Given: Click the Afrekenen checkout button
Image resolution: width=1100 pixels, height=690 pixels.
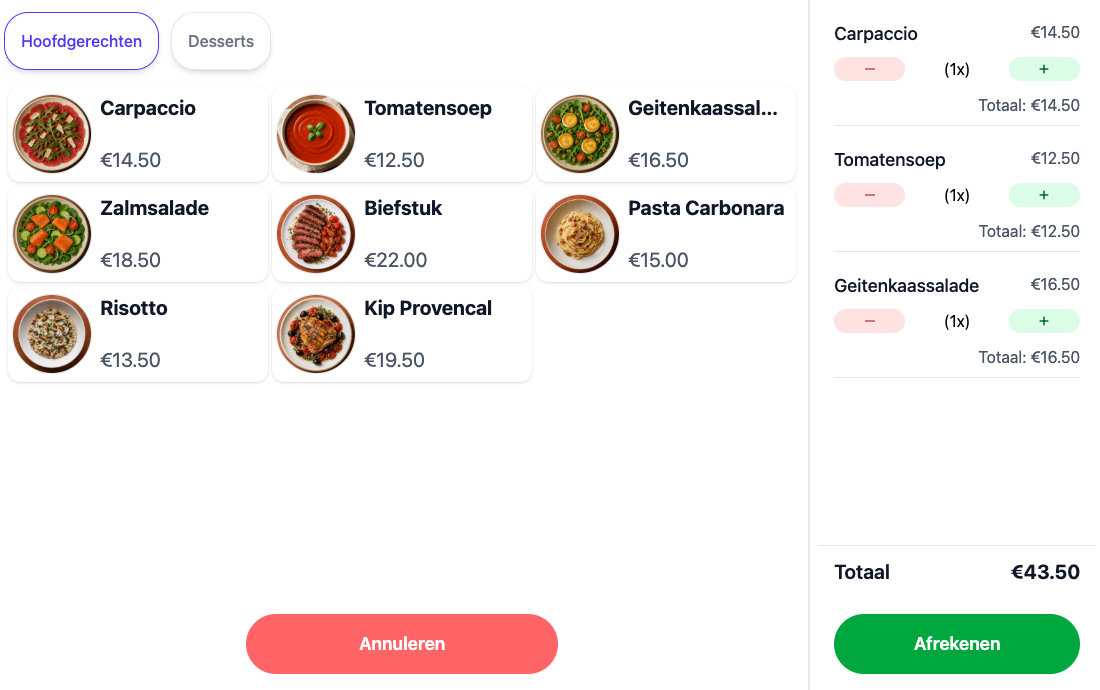Looking at the screenshot, I should click(x=956, y=644).
